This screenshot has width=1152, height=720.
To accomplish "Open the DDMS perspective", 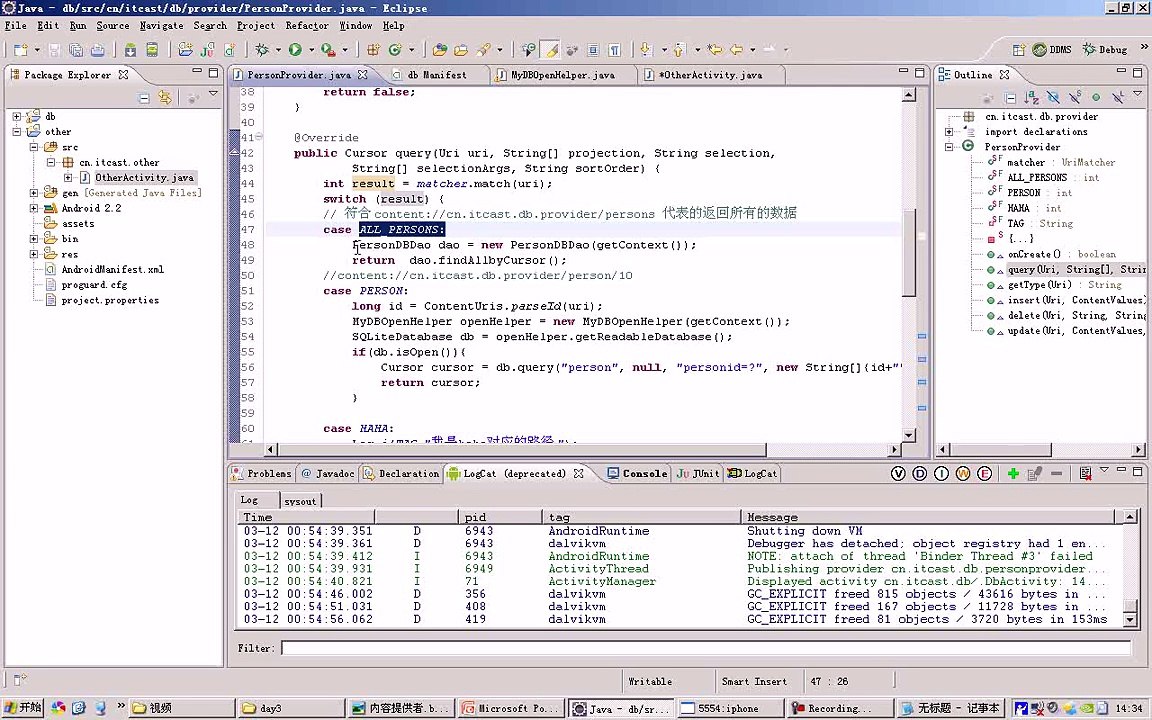I will (x=1052, y=49).
